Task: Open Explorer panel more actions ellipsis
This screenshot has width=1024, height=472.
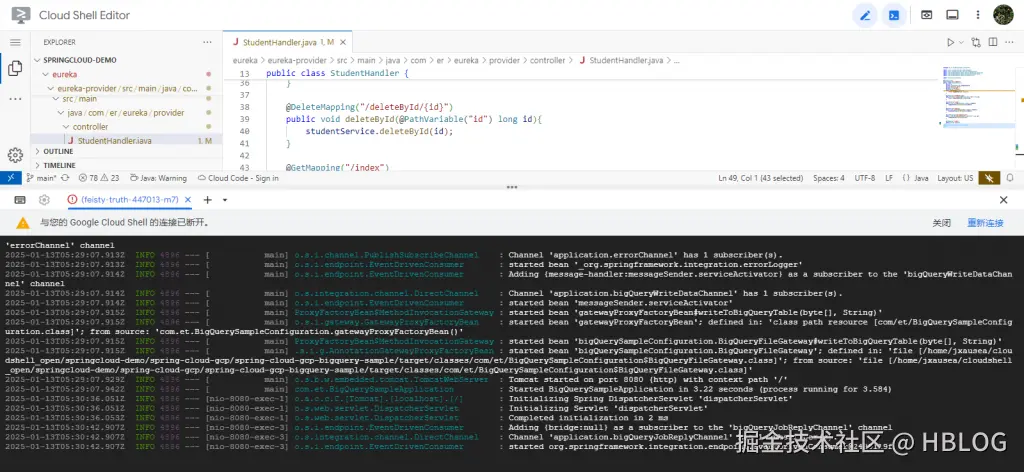Action: point(207,42)
